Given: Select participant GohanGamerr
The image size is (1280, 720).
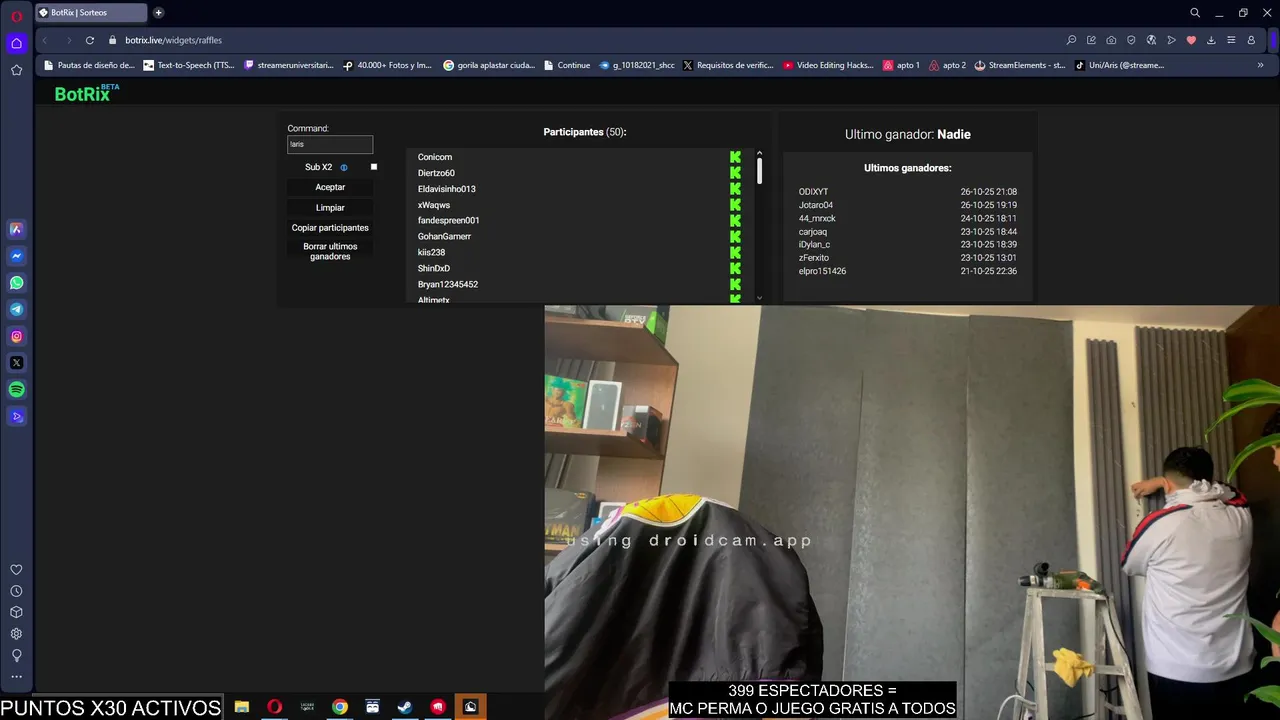Looking at the screenshot, I should (444, 237).
